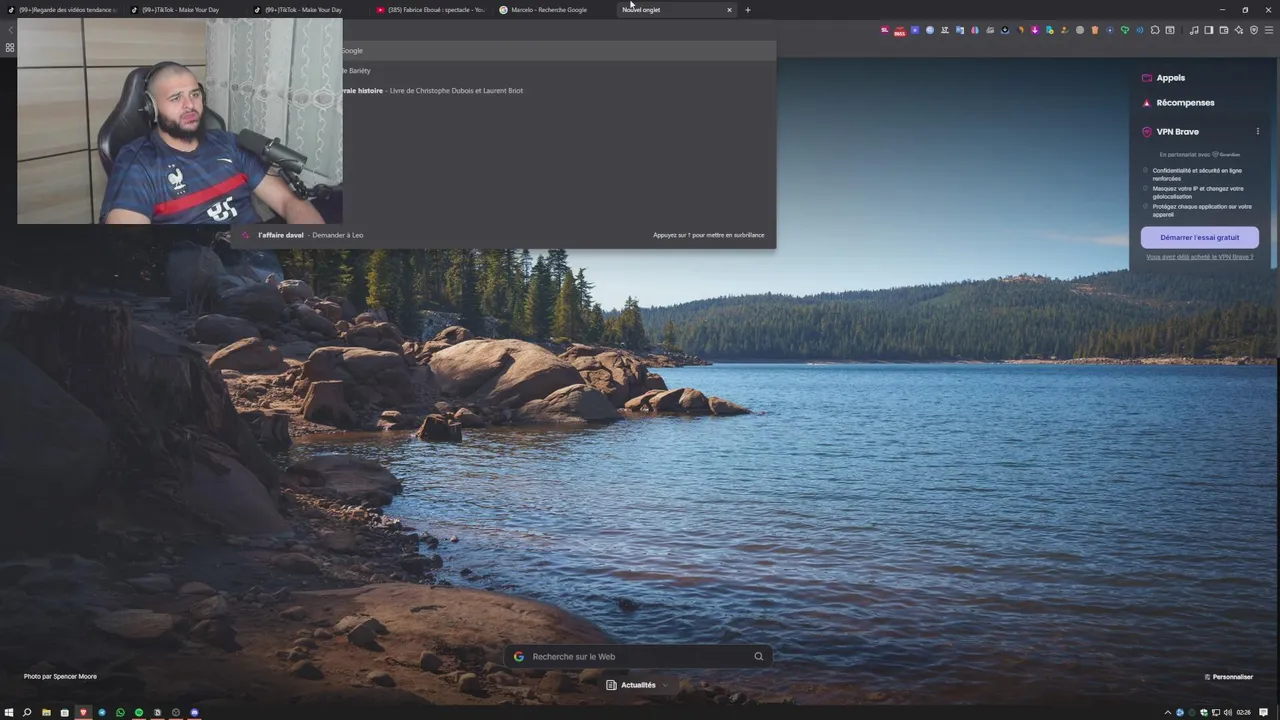Focus the 'Recherche sur le Web' field
1280x720 pixels.
coord(638,656)
